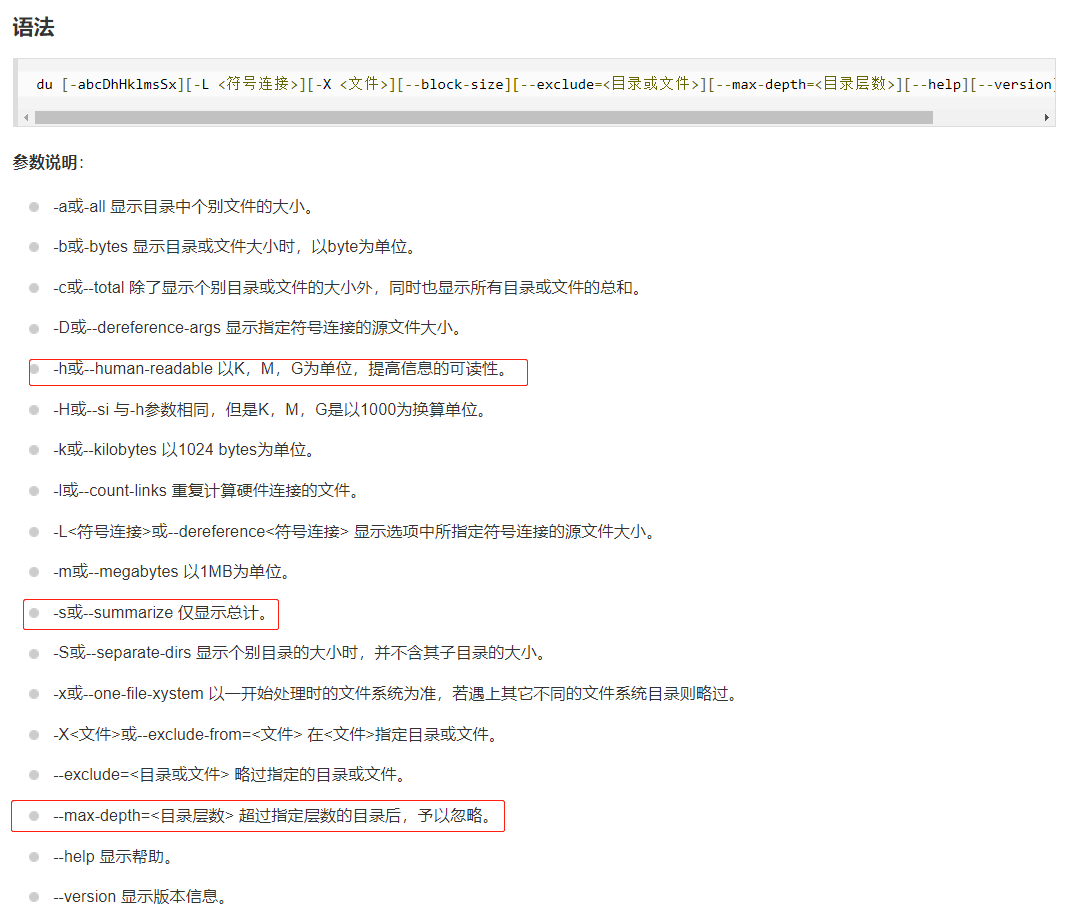The height and width of the screenshot is (911, 1069).
Task: Click the --max-depth=<目录层数> option line
Action: pos(273,816)
